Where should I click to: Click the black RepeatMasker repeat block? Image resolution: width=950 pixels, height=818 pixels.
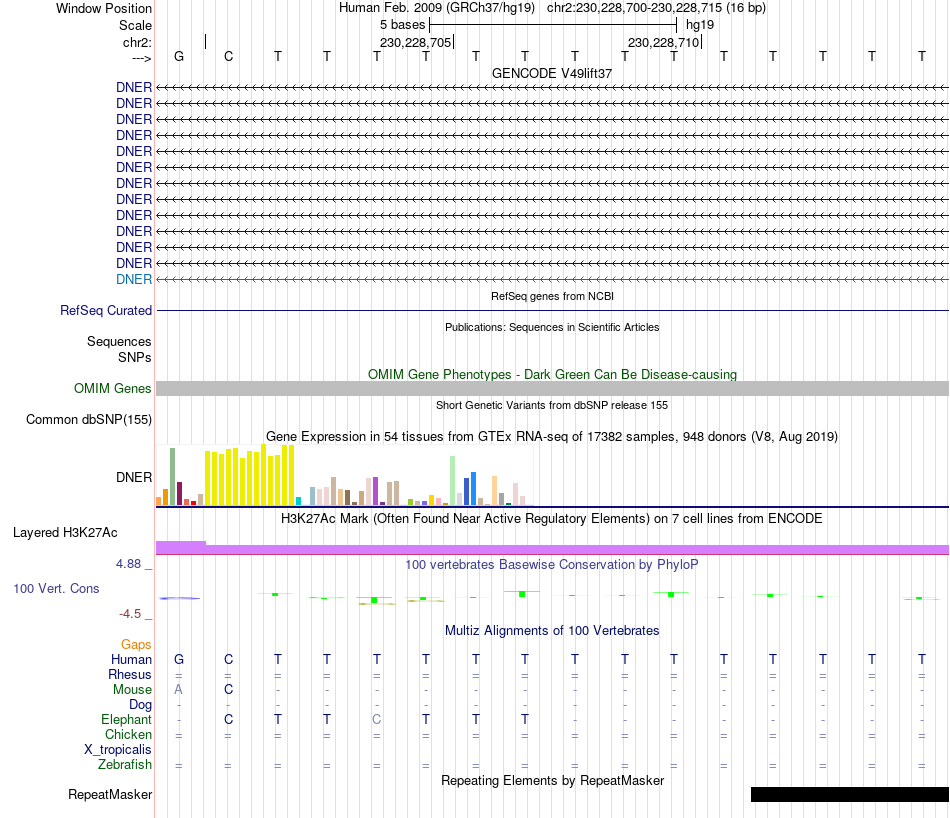849,794
